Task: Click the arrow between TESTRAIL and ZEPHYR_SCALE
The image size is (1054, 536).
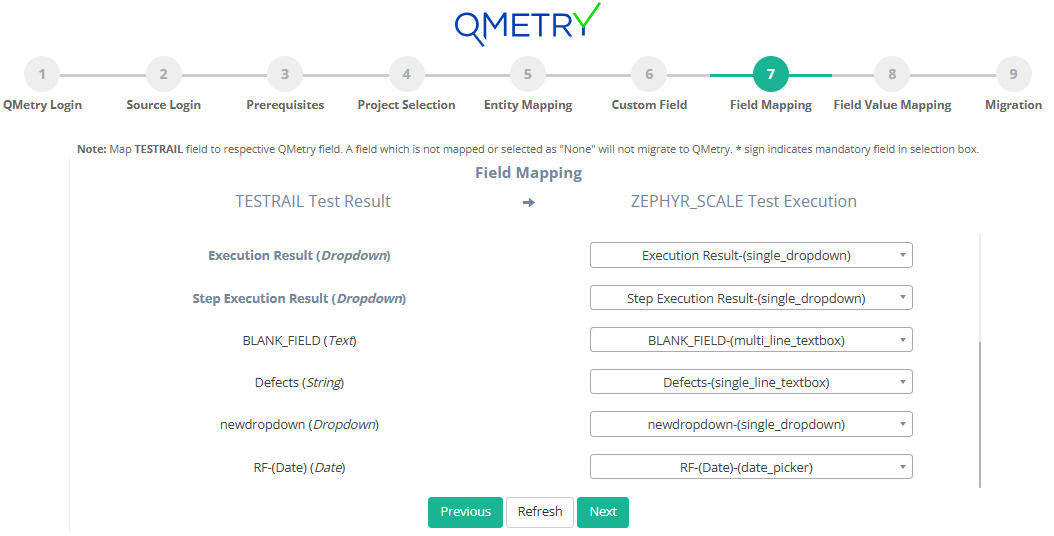Action: [x=528, y=202]
